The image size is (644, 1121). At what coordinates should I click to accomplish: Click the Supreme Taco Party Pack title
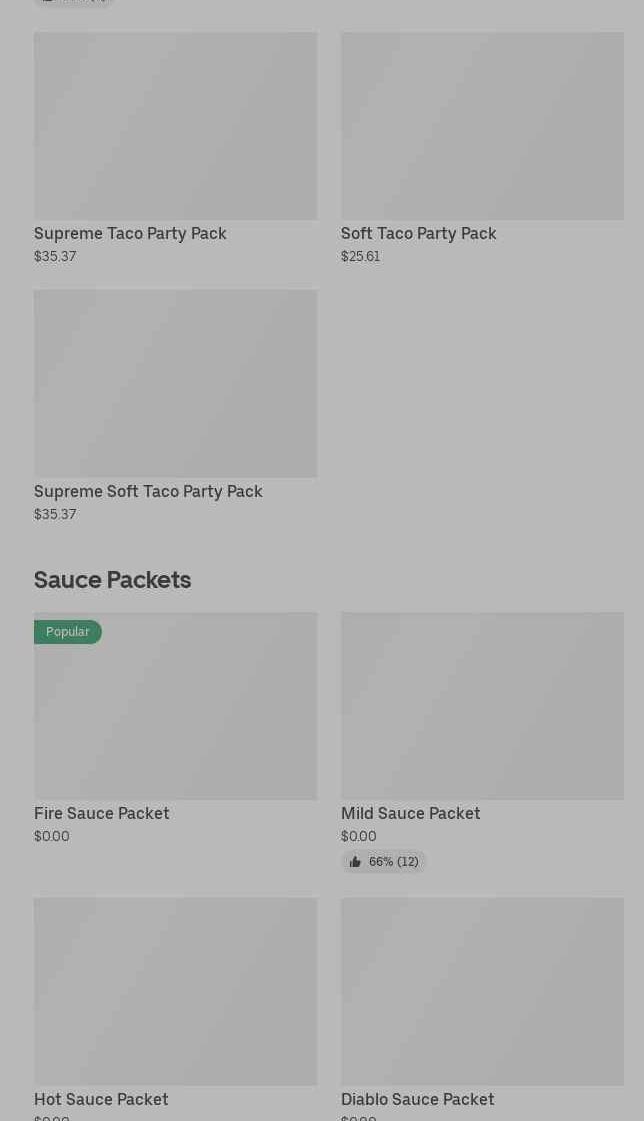point(130,233)
